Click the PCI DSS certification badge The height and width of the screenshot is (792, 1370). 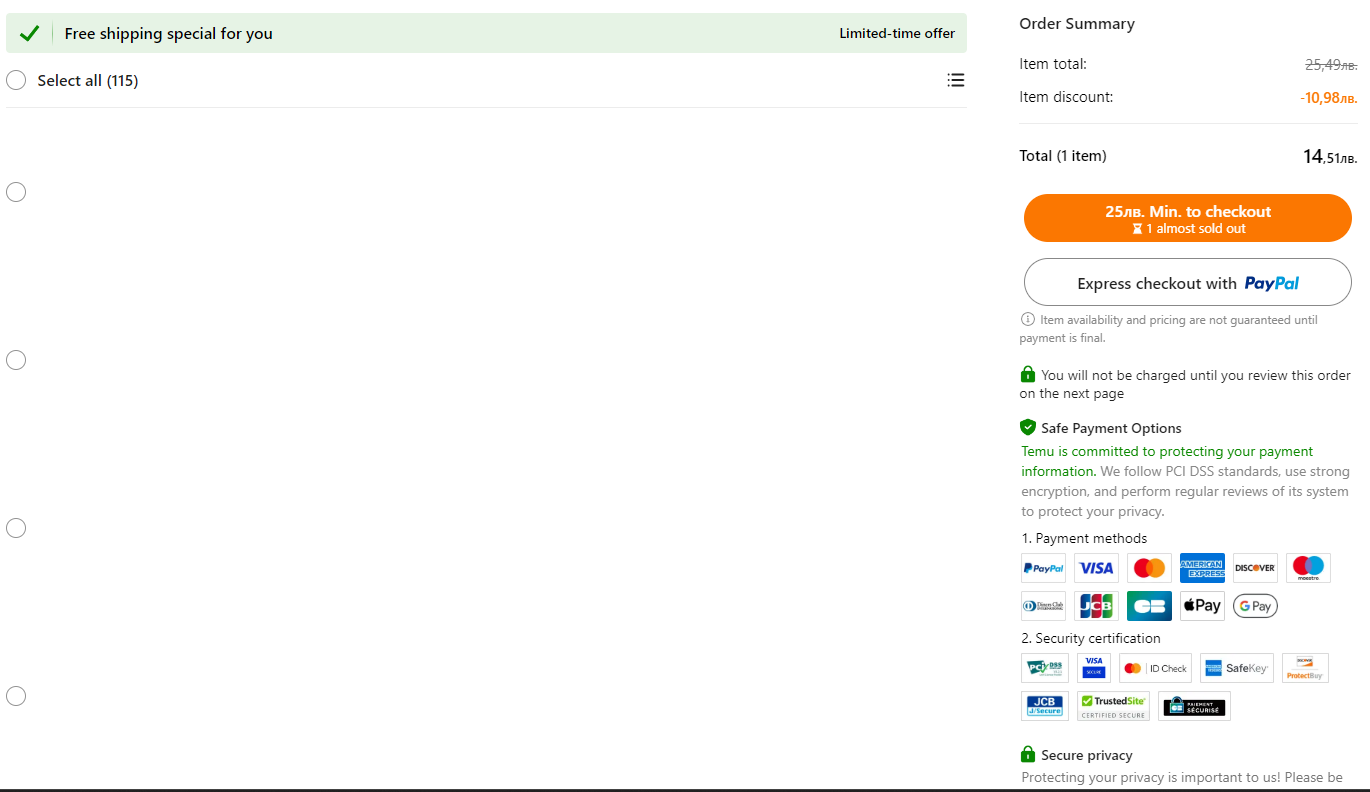click(1044, 668)
